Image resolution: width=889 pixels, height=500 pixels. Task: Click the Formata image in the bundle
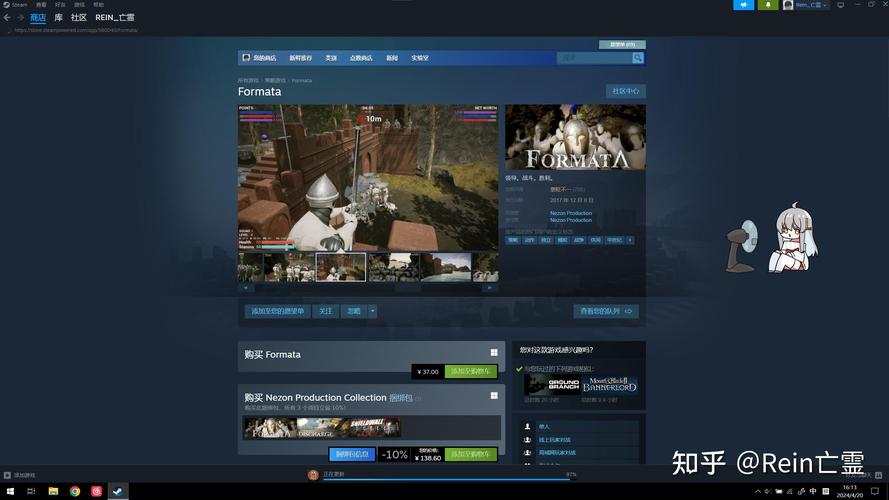click(270, 428)
